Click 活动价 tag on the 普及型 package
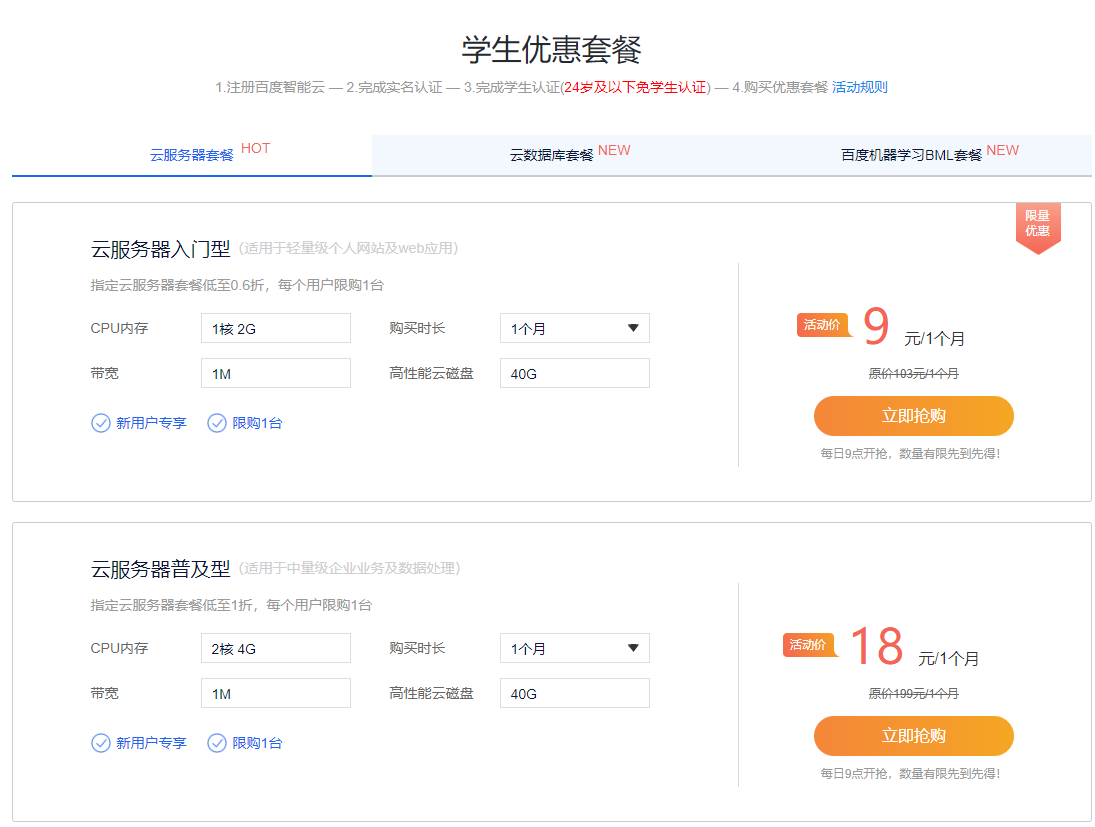The height and width of the screenshot is (827, 1095). click(808, 645)
